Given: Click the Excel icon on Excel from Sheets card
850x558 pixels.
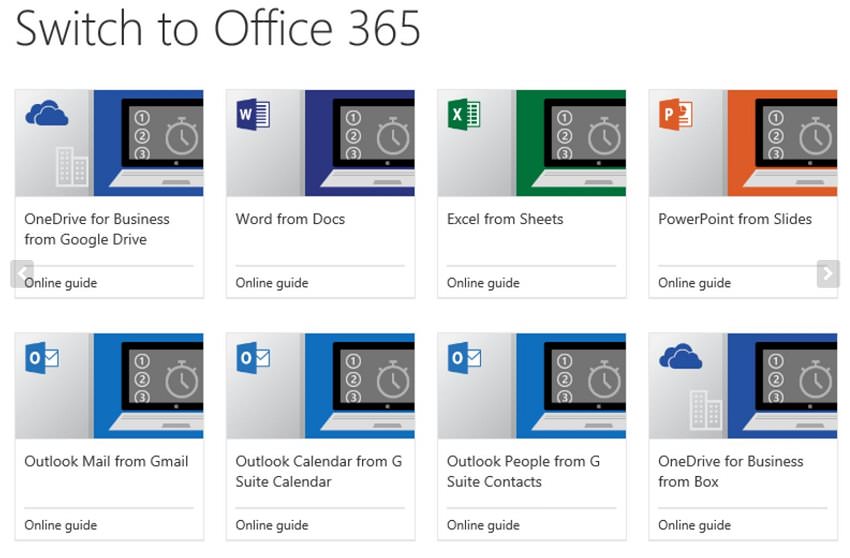Looking at the screenshot, I should 464,114.
